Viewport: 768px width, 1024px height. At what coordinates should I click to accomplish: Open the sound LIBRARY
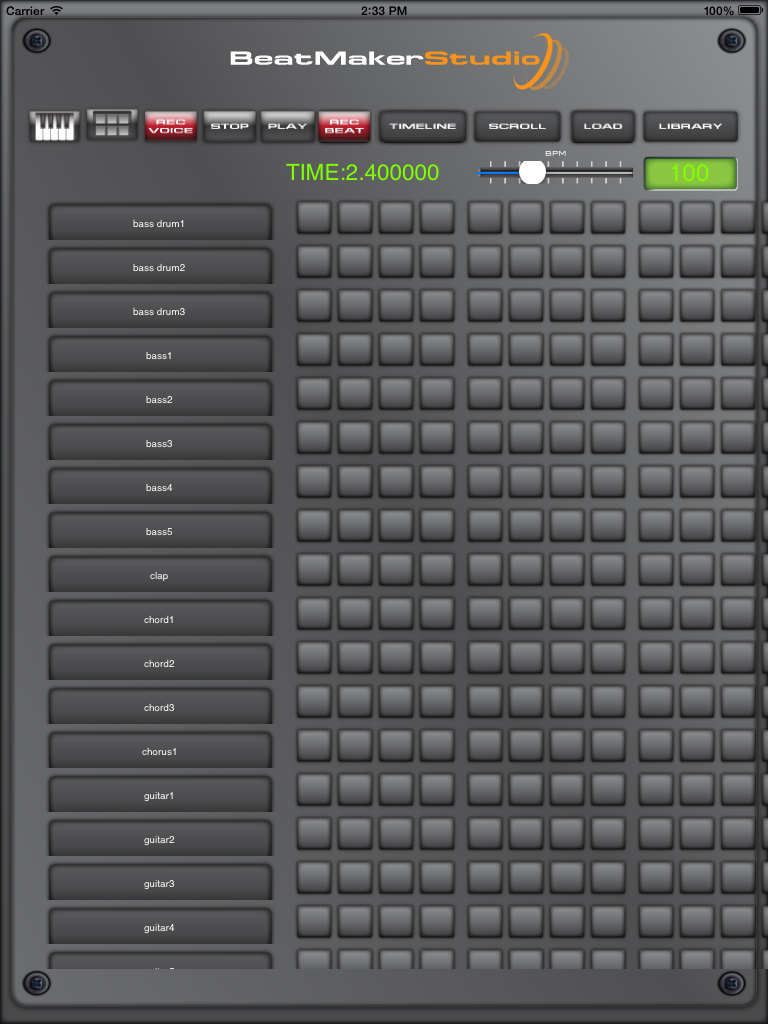click(x=690, y=126)
